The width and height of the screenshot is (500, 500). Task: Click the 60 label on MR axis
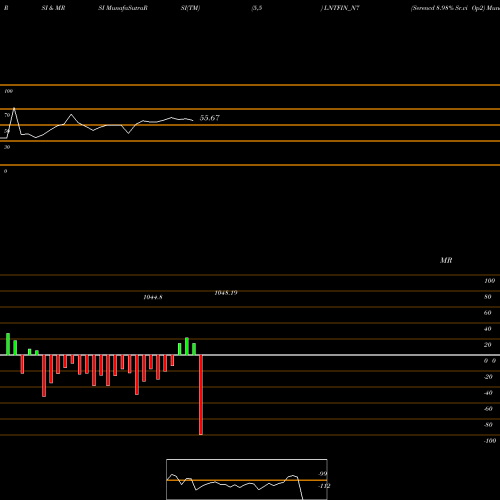[x=487, y=313]
